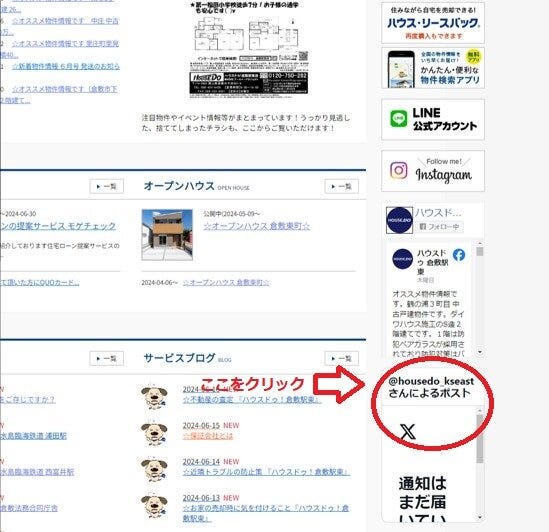Click the Facebook logo in the feed
This screenshot has height=532, width=549.
pos(459,255)
